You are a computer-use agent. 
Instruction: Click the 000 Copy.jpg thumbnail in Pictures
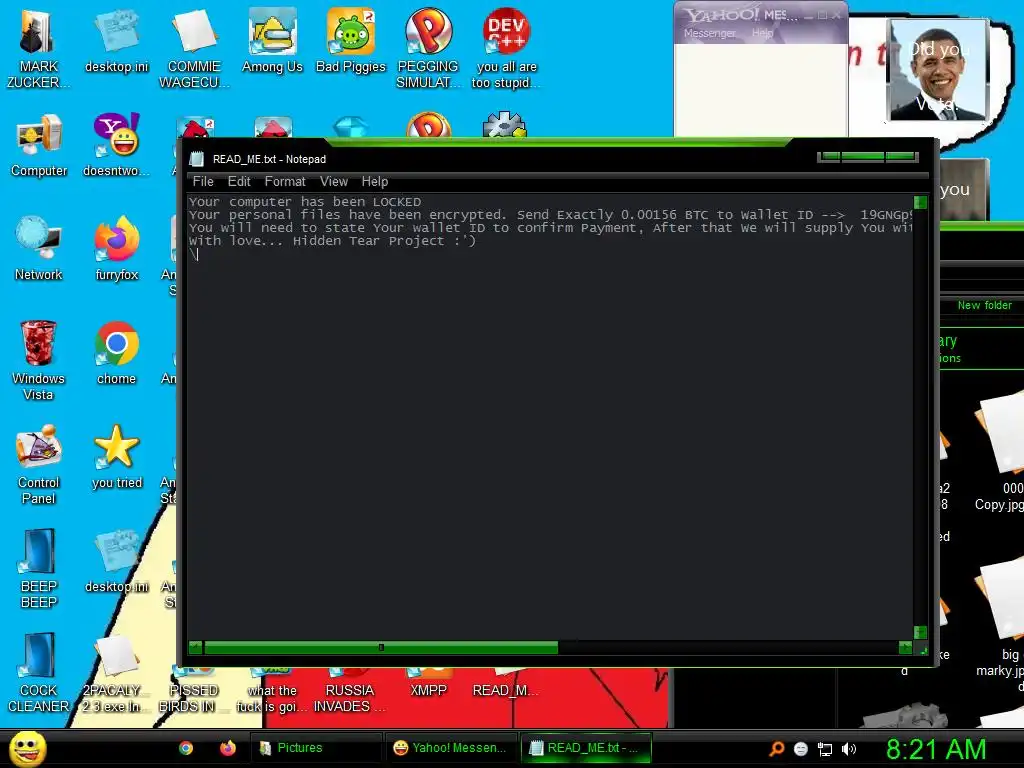tap(1000, 451)
